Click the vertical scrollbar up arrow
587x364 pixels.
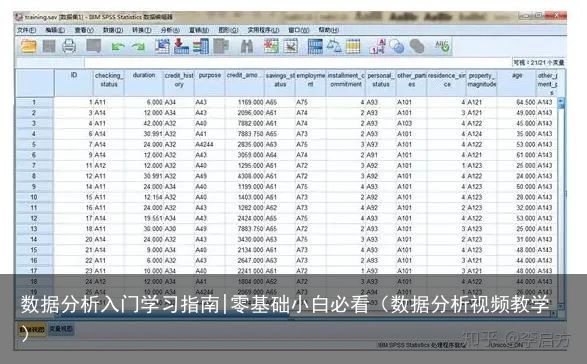560,101
